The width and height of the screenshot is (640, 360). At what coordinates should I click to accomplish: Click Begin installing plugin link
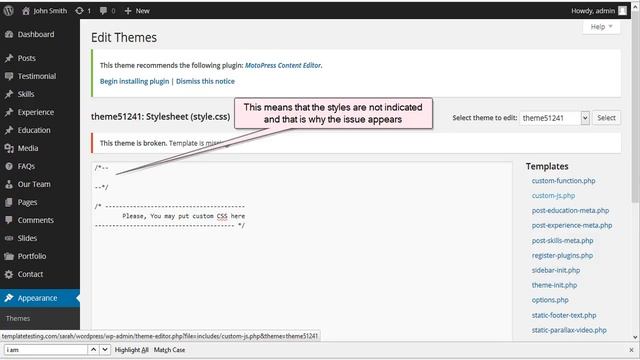[x=134, y=81]
